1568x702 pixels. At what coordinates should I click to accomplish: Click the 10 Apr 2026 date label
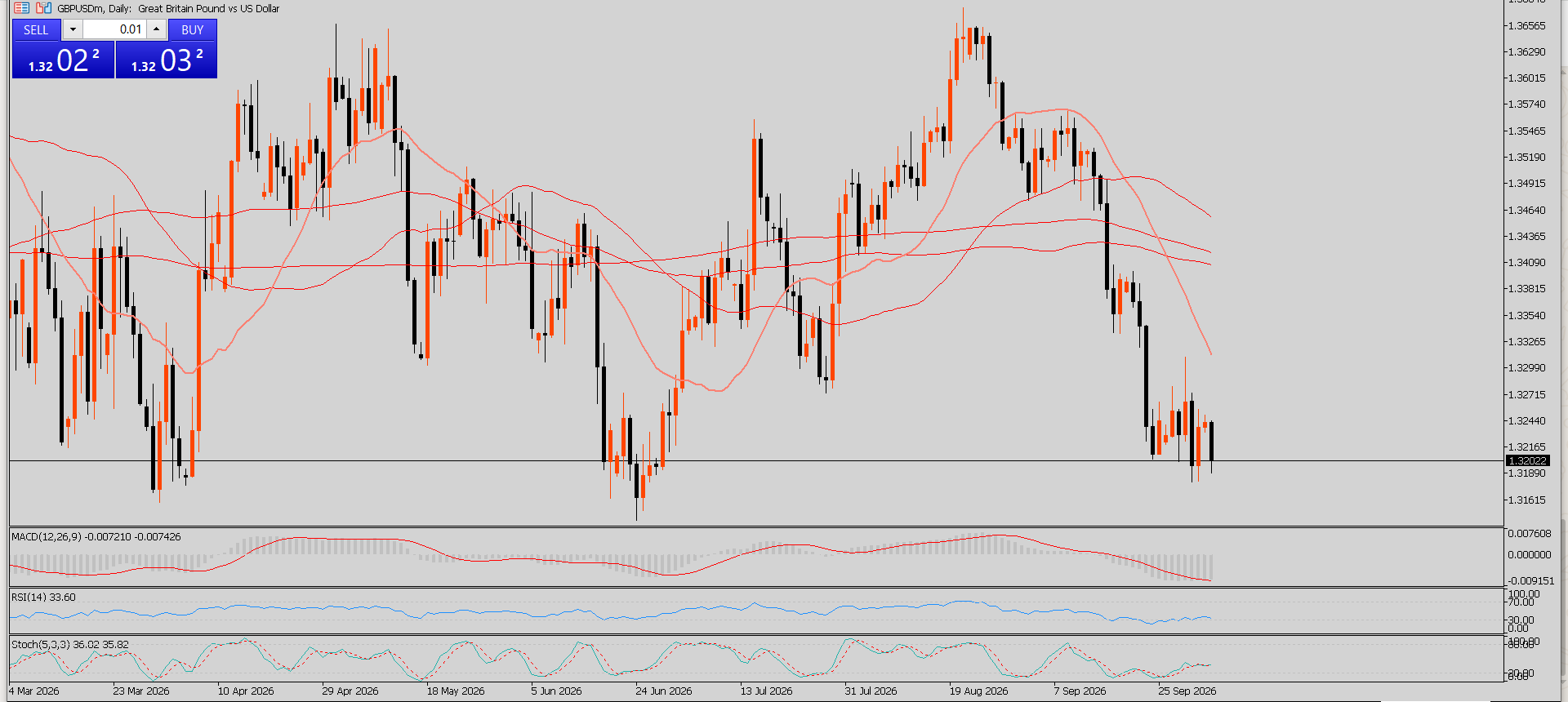[x=246, y=691]
